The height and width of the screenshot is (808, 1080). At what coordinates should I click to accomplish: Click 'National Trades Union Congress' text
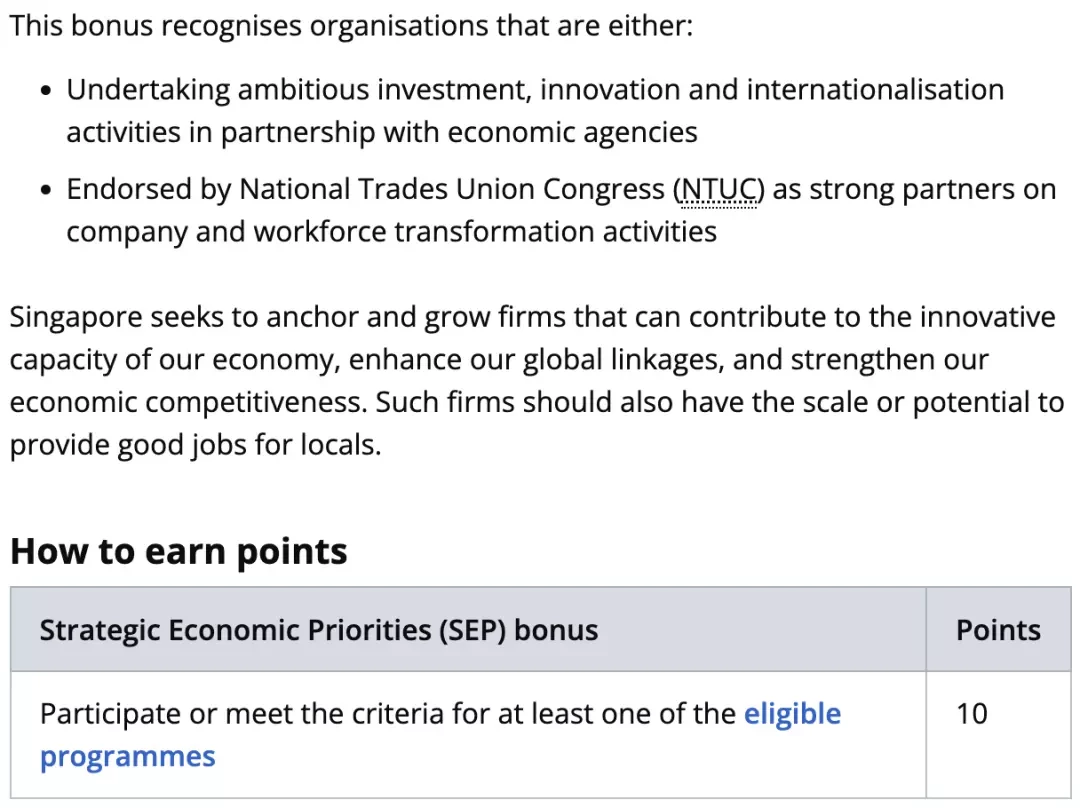click(x=452, y=189)
